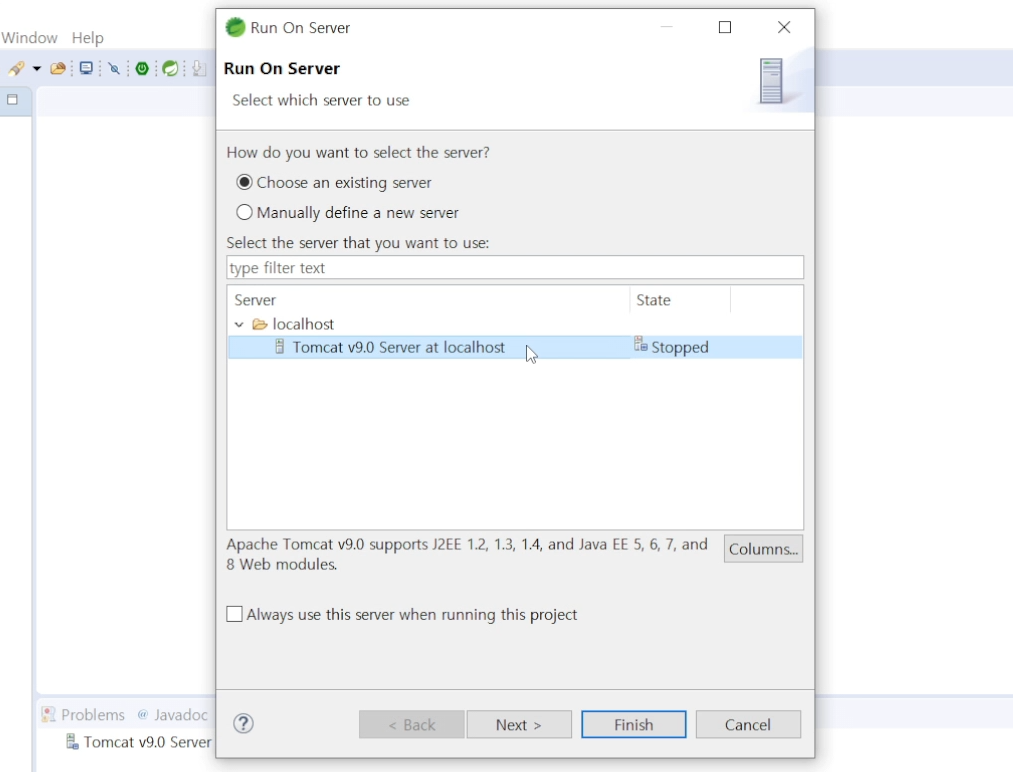Click the pen-shaped toolbar icon in the Eclipse window
Viewport: 1013px width, 772px height.
point(16,68)
